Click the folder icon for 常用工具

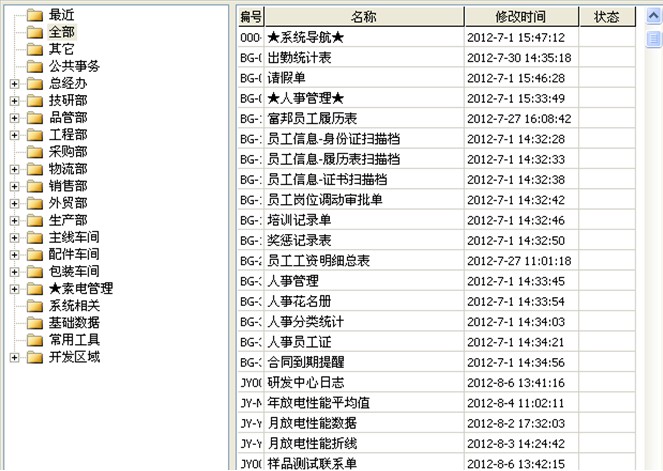tap(35, 339)
